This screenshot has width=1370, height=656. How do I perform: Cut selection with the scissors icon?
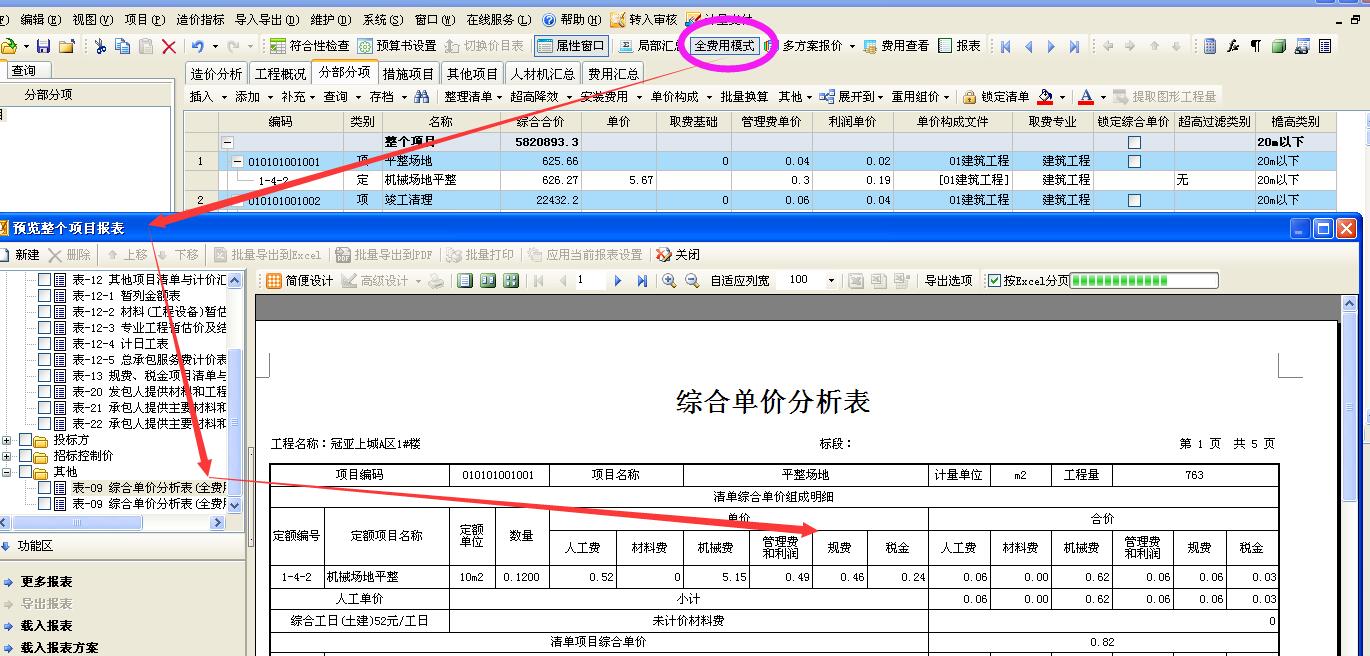tap(100, 46)
